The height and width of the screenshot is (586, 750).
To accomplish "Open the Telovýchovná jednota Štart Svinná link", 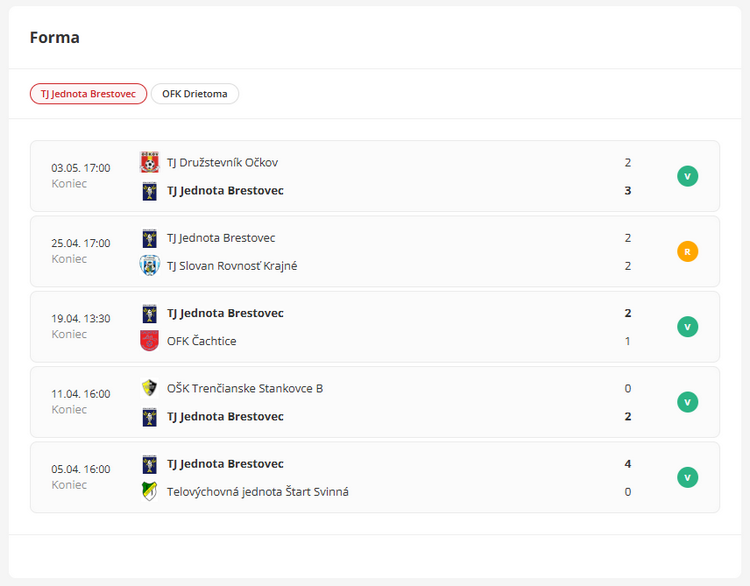I will coord(257,492).
